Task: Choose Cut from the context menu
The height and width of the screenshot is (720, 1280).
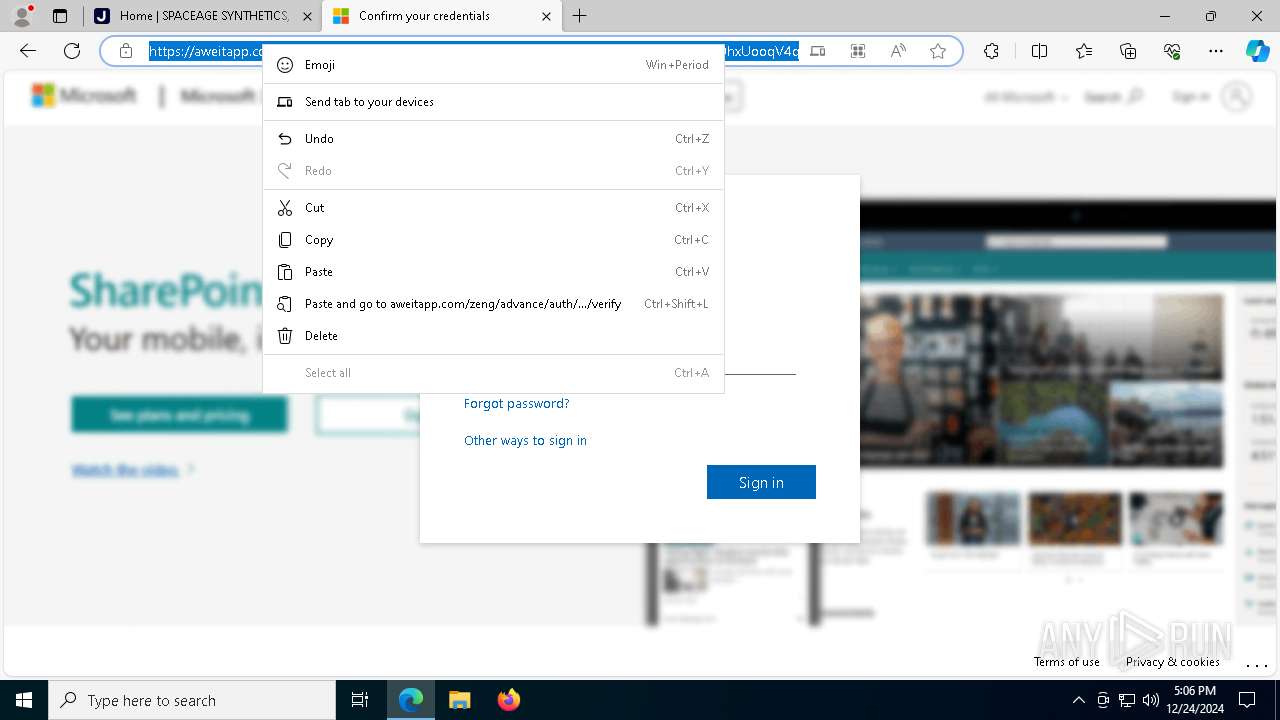Action: tap(493, 208)
